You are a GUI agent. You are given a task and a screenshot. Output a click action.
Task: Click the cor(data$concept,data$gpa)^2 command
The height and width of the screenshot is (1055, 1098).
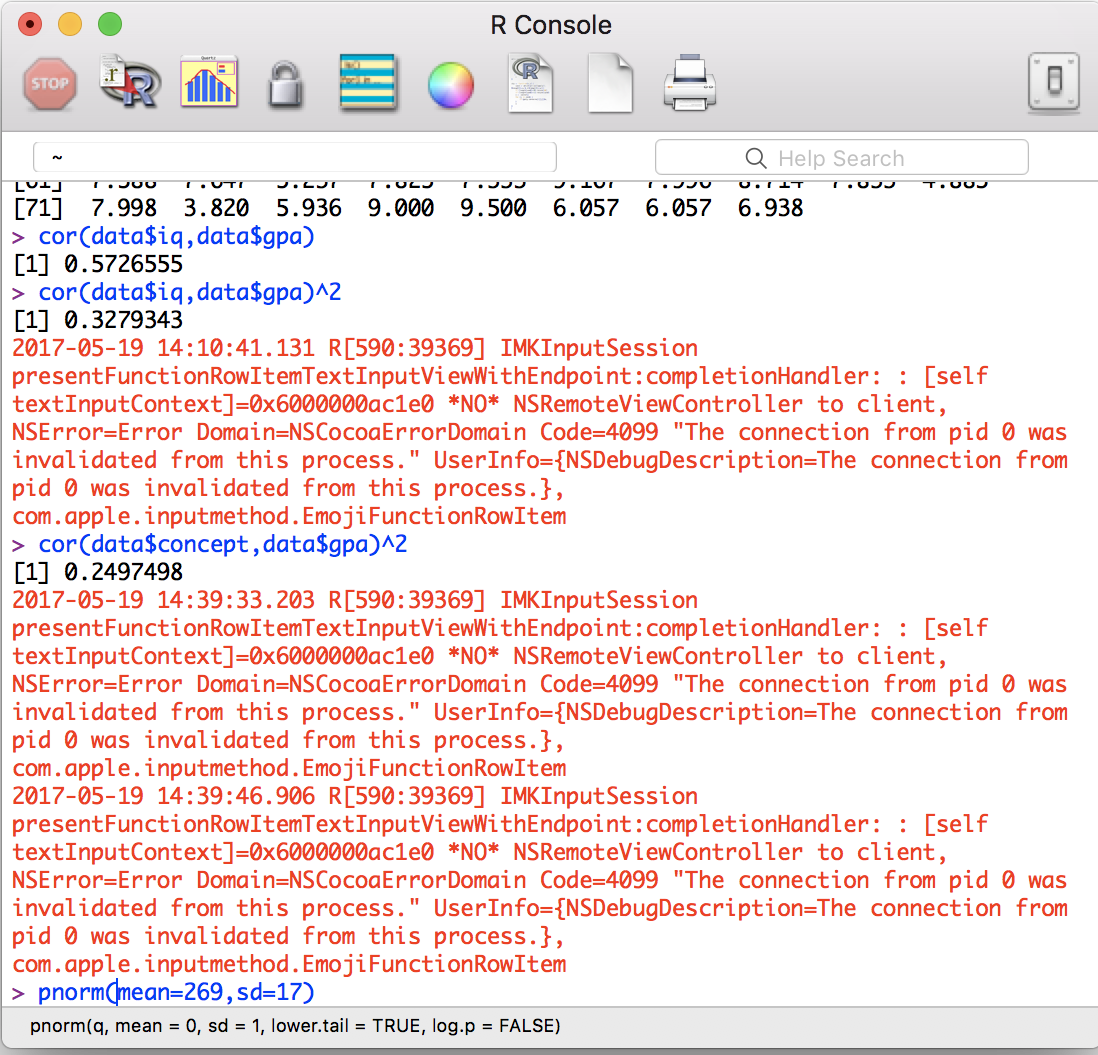222,544
